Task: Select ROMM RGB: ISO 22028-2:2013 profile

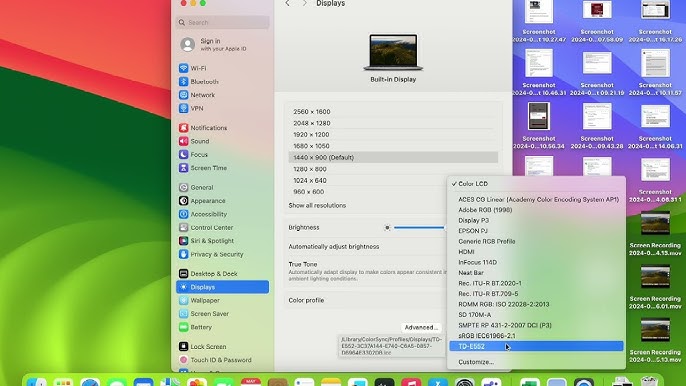Action: click(x=536, y=305)
